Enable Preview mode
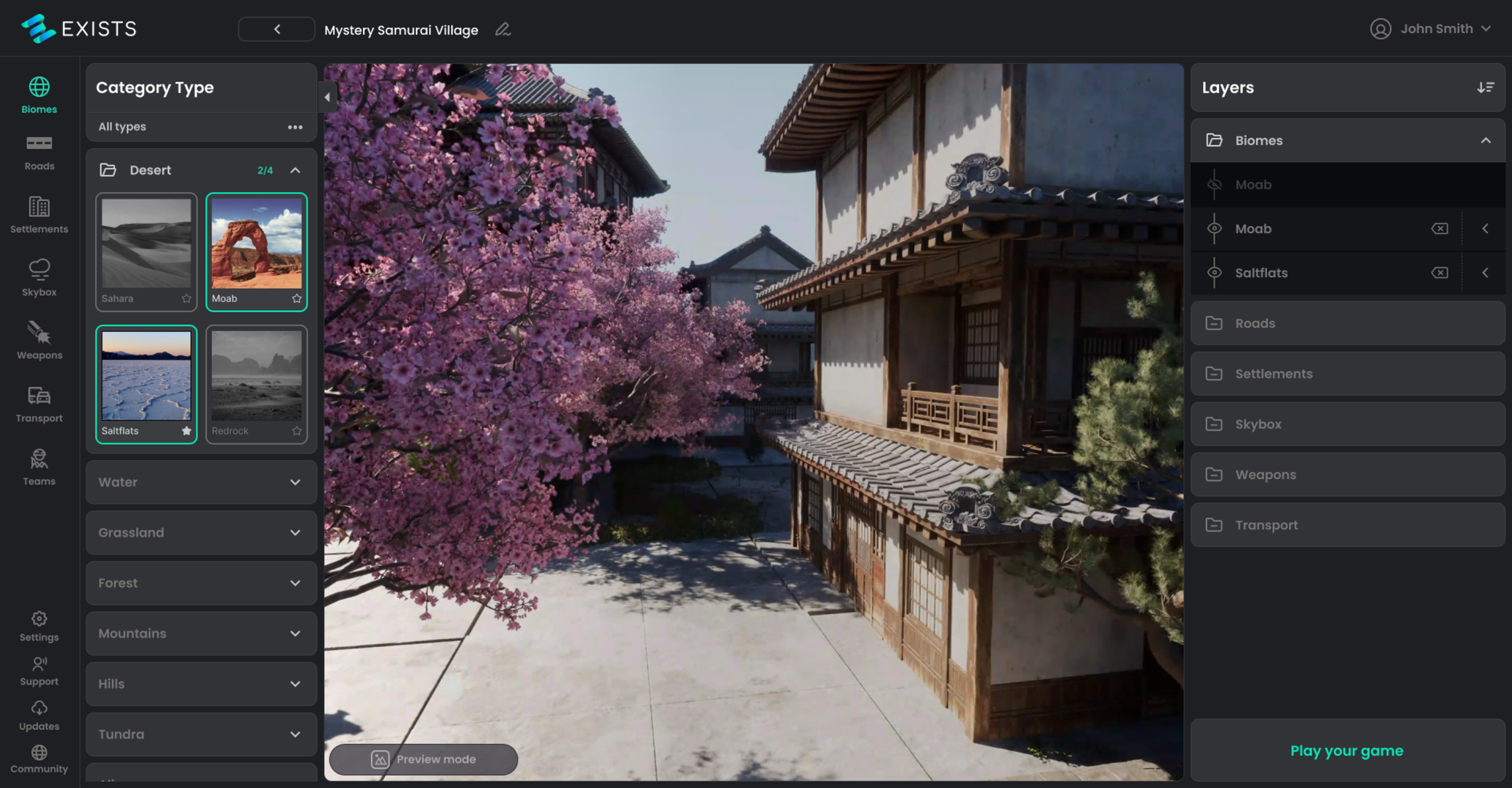This screenshot has height=788, width=1512. (x=423, y=759)
